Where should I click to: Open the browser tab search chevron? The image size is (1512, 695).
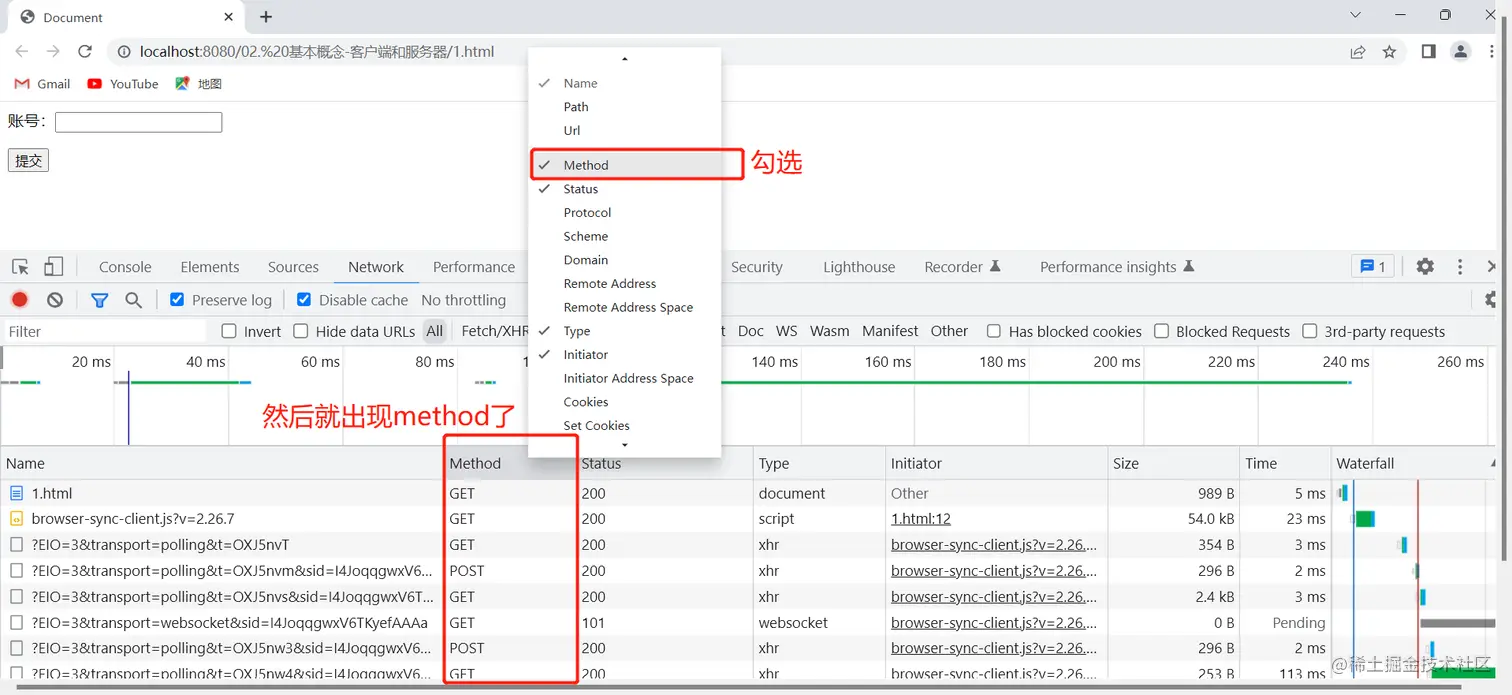(1356, 16)
